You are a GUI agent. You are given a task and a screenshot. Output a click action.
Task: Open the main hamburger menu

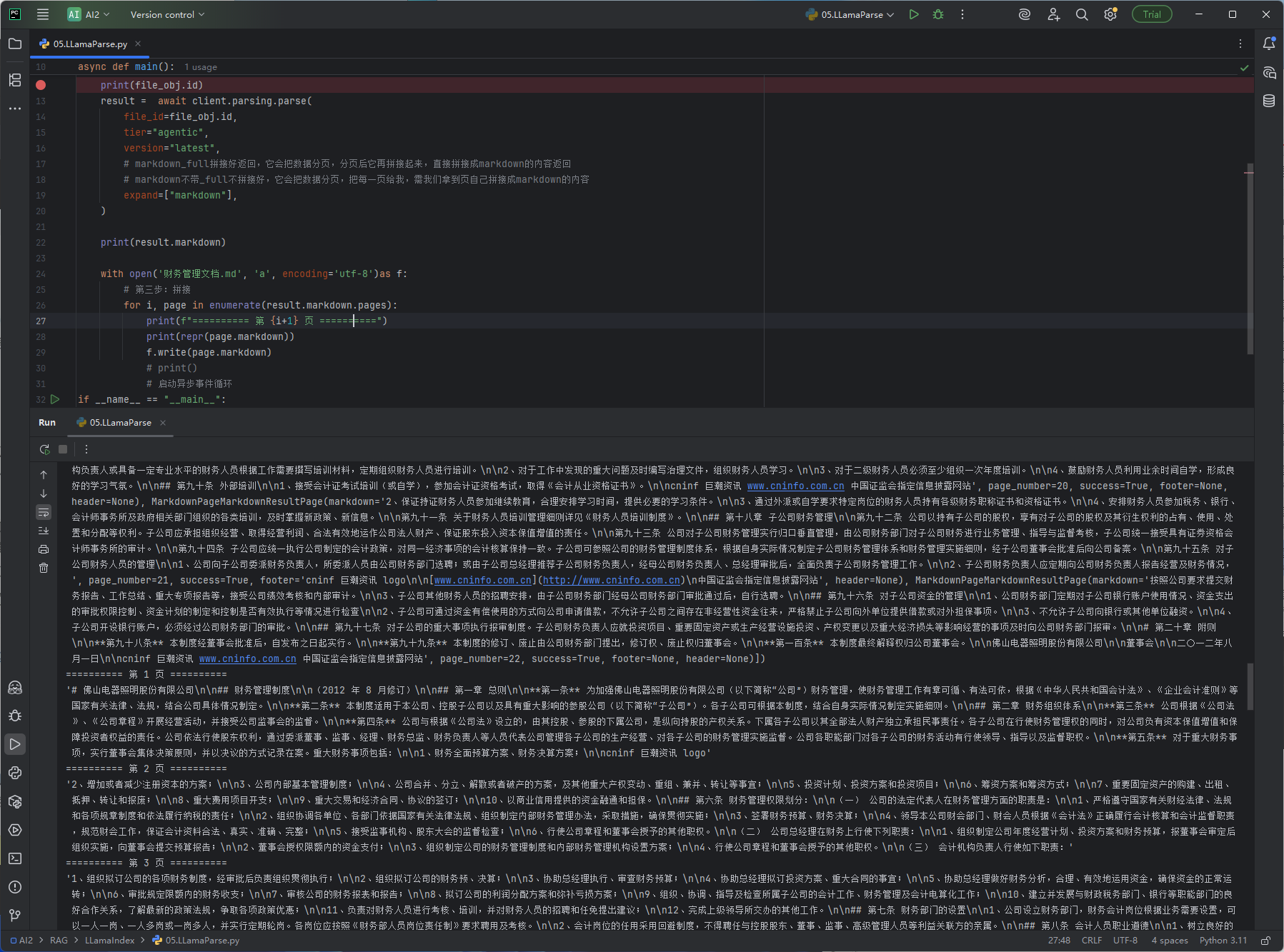[43, 14]
